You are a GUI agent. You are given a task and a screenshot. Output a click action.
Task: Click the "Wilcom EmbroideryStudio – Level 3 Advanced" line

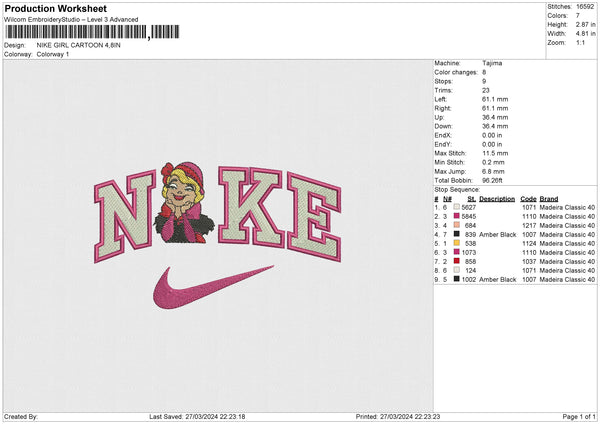(x=71, y=20)
